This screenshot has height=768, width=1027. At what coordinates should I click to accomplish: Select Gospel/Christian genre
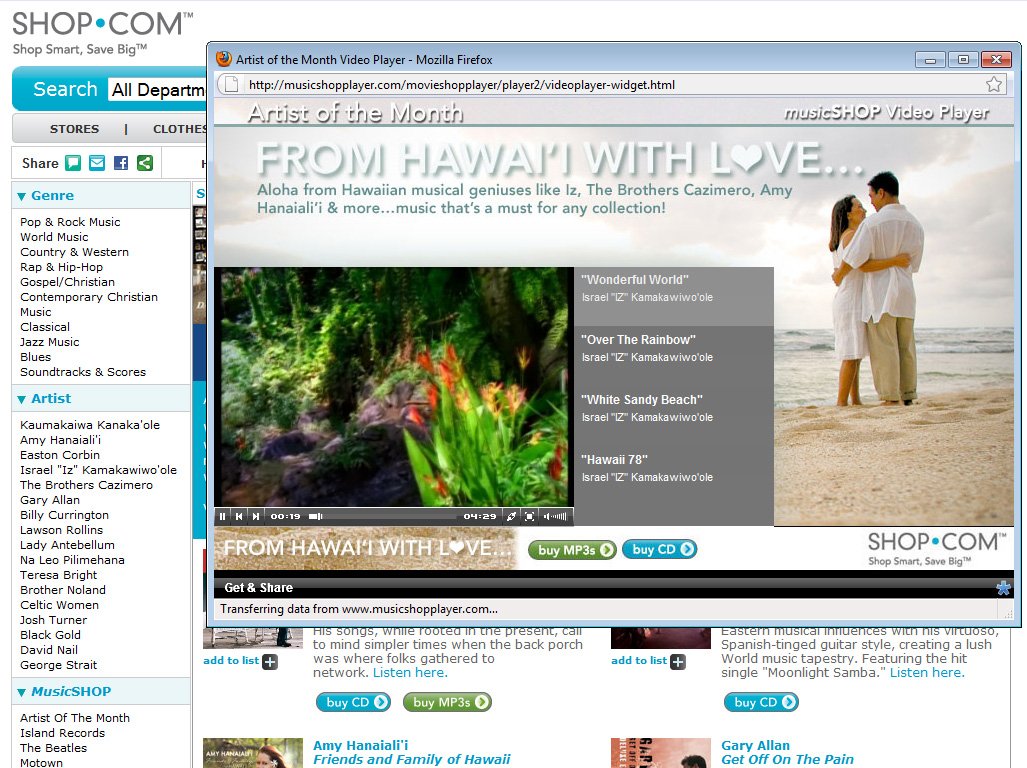click(x=67, y=282)
